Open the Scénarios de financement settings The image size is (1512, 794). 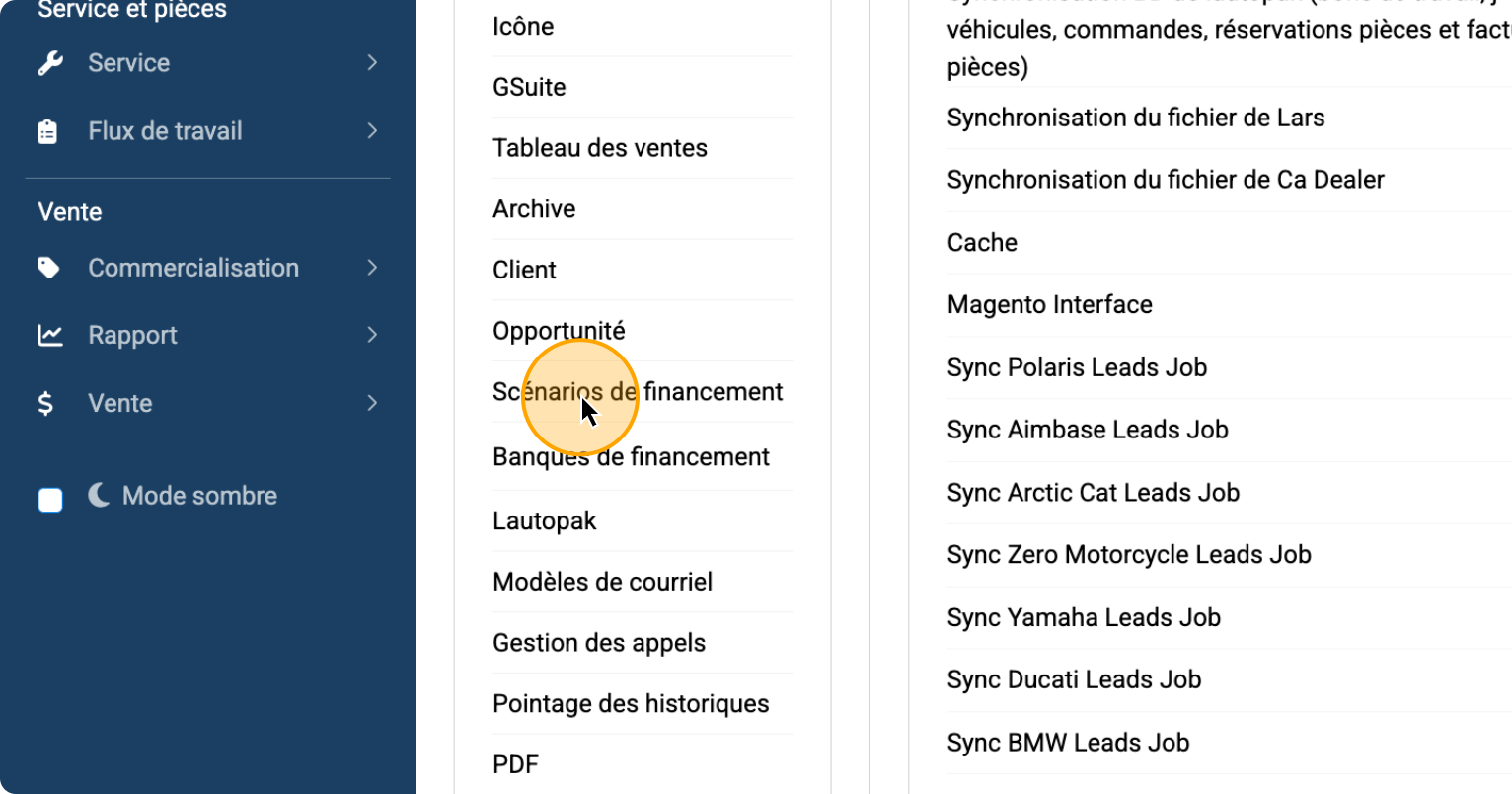[x=638, y=392]
